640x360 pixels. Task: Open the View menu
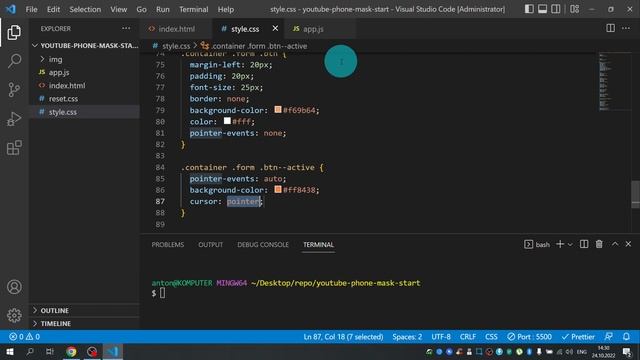[118, 9]
